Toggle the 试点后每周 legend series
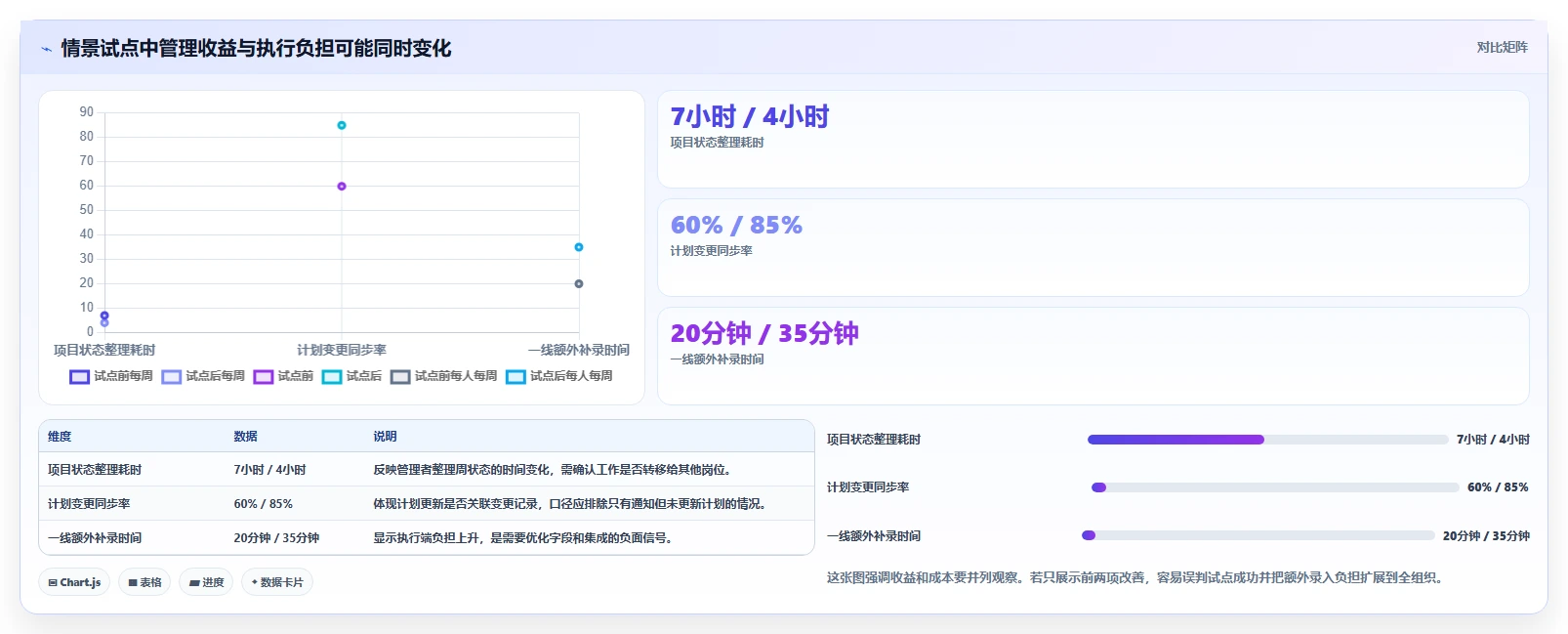This screenshot has width=1568, height=634. tap(203, 376)
